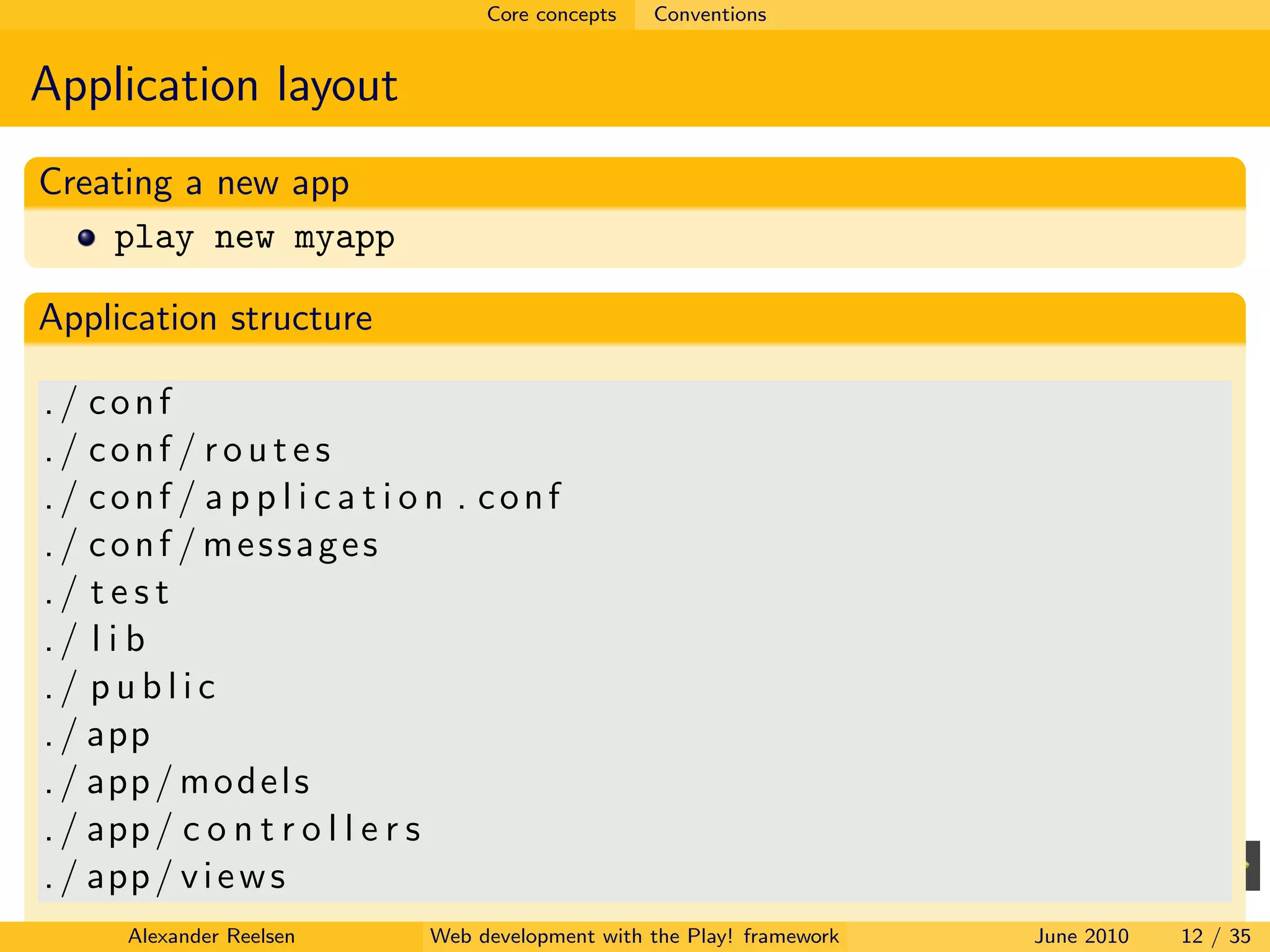Click the 12 / 35 page counter

tap(1215, 936)
